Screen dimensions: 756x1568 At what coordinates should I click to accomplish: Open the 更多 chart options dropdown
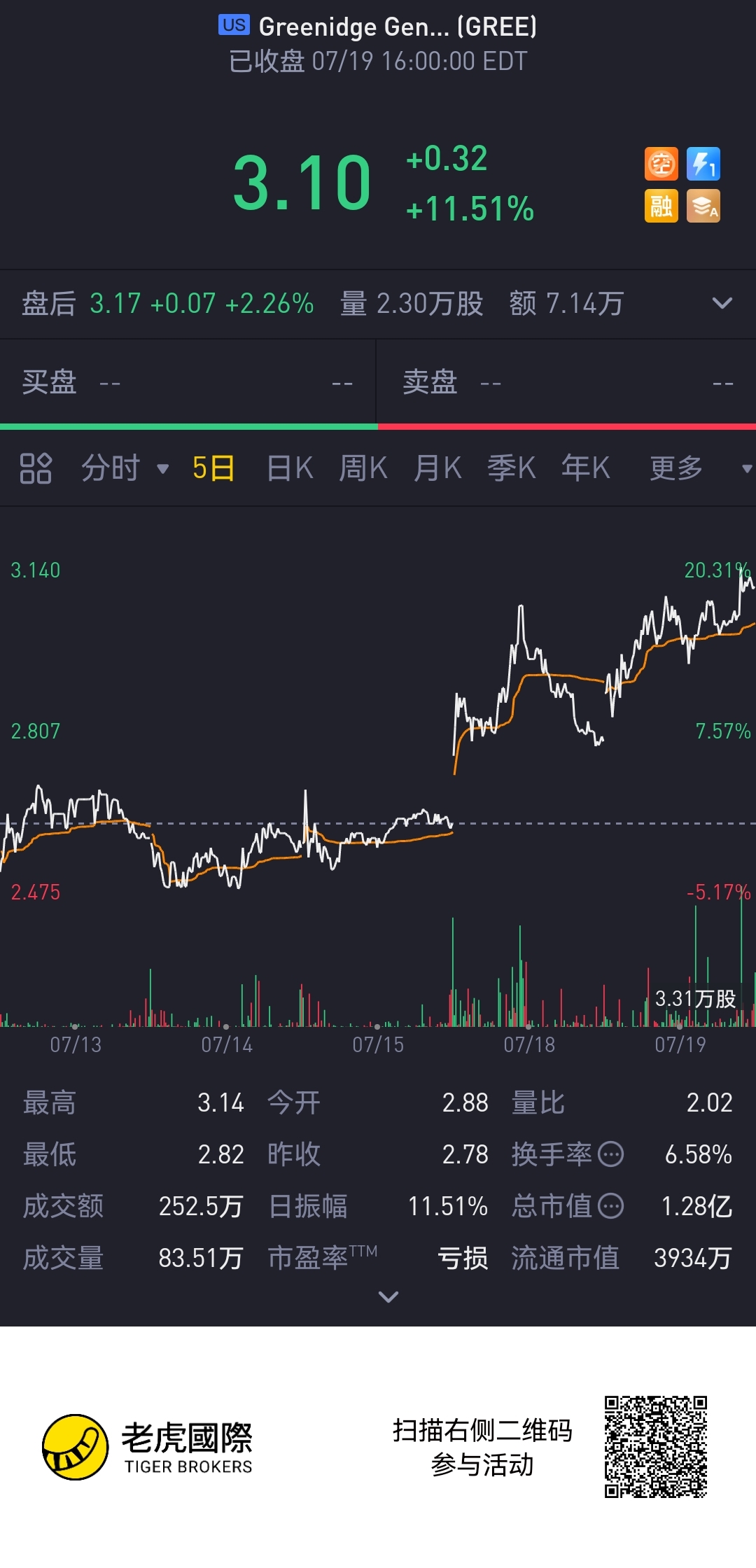(x=700, y=468)
